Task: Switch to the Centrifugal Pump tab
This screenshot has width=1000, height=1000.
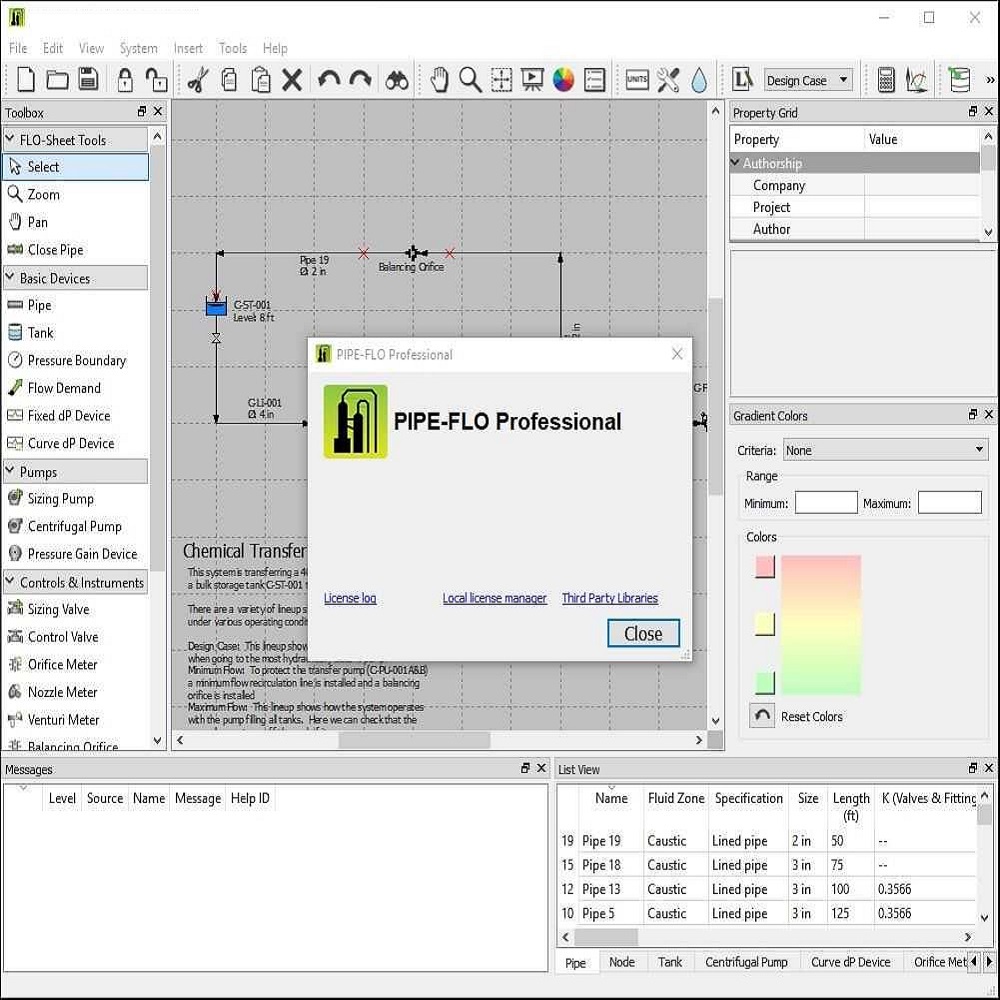Action: [746, 962]
